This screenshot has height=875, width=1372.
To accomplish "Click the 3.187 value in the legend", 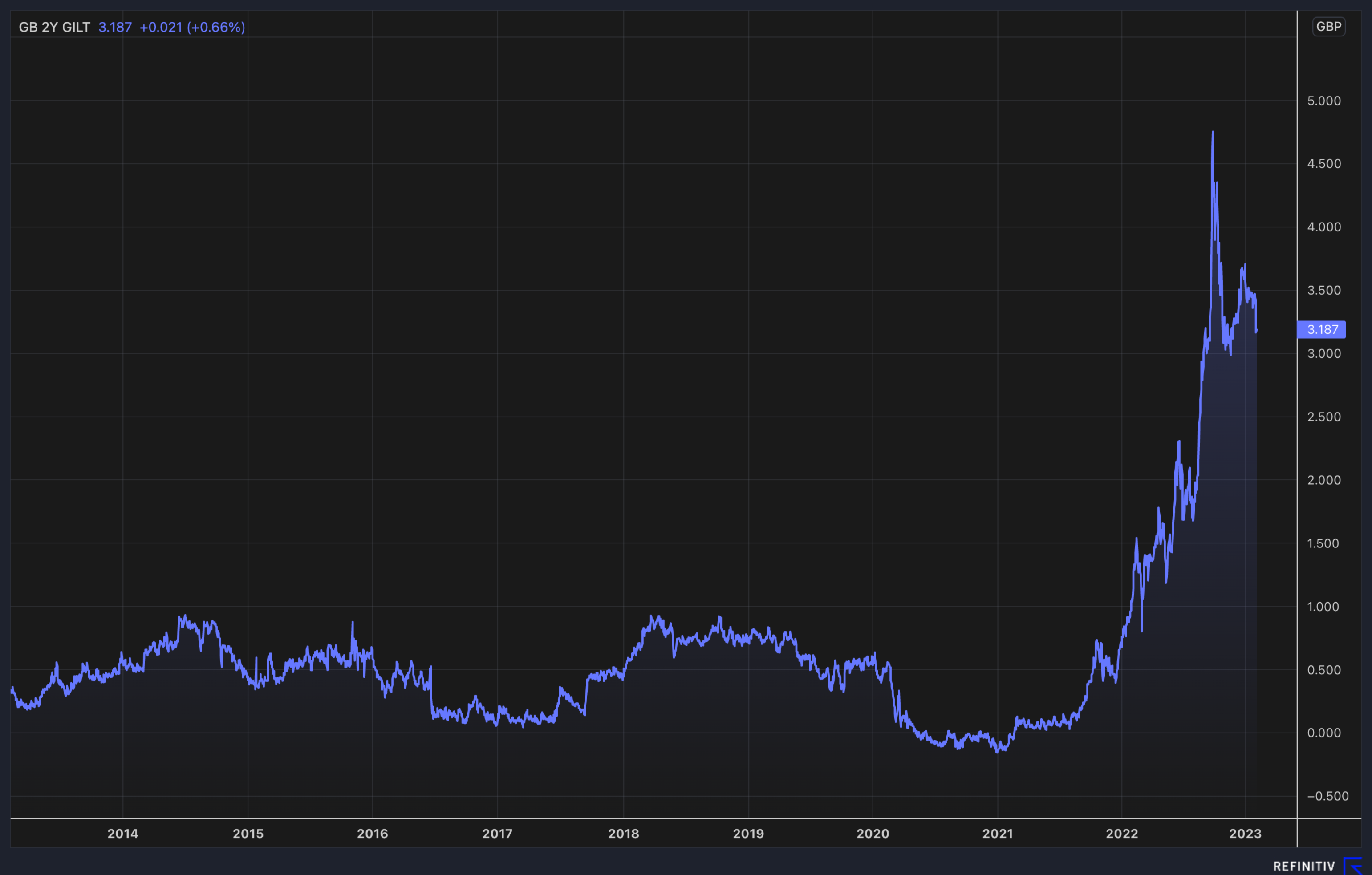I will 115,27.
